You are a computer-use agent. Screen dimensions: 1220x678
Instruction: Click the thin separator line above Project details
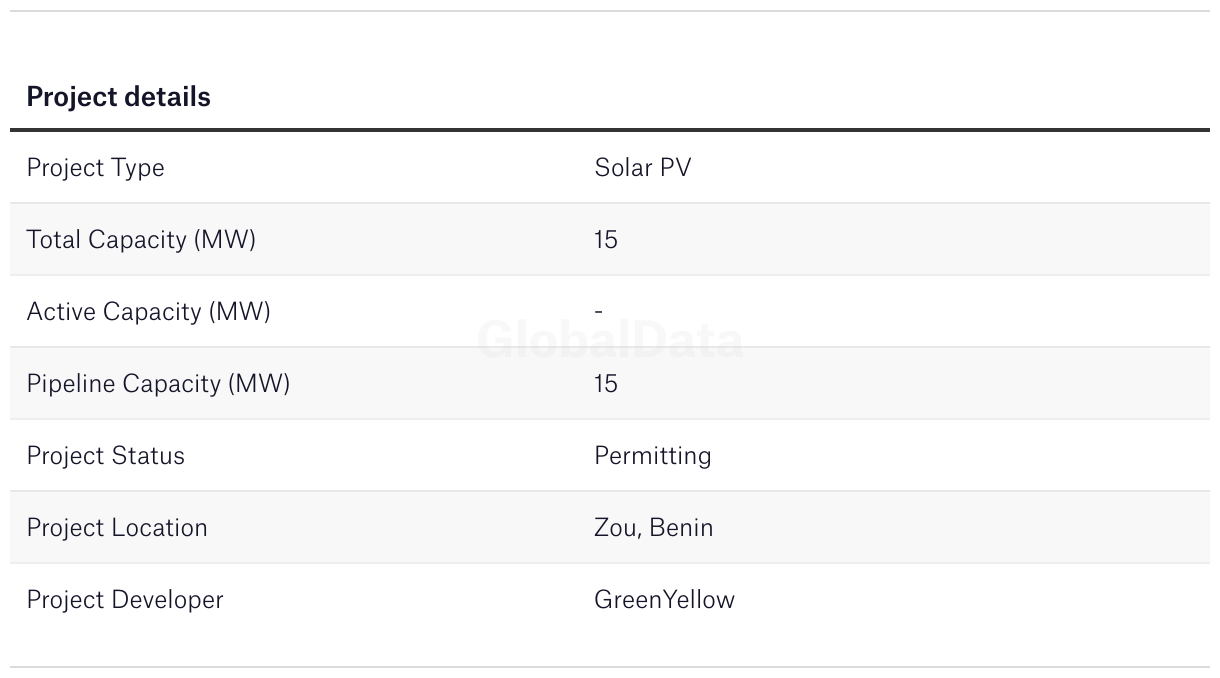point(610,11)
